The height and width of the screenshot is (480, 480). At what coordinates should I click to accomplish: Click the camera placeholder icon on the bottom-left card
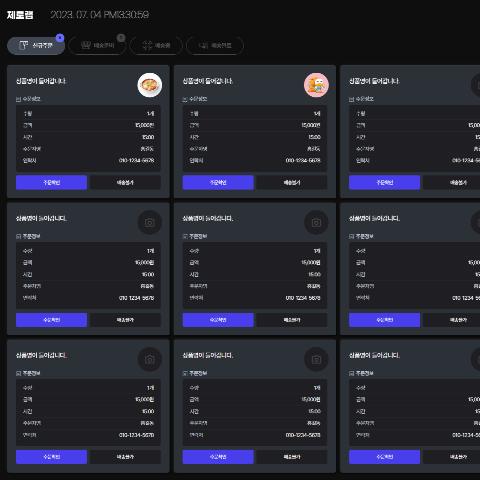click(x=150, y=359)
